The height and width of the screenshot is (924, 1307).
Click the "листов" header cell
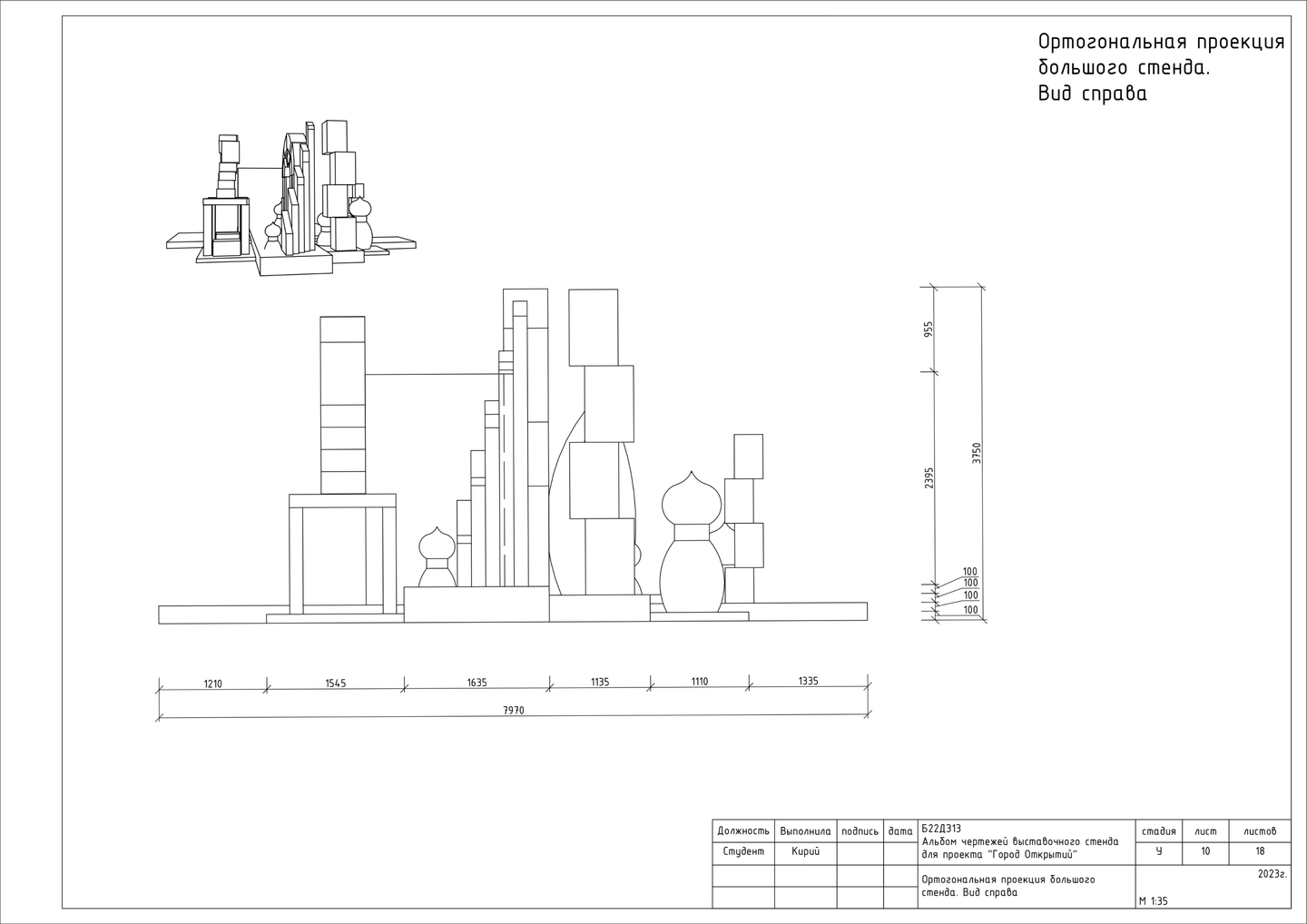coord(1260,831)
